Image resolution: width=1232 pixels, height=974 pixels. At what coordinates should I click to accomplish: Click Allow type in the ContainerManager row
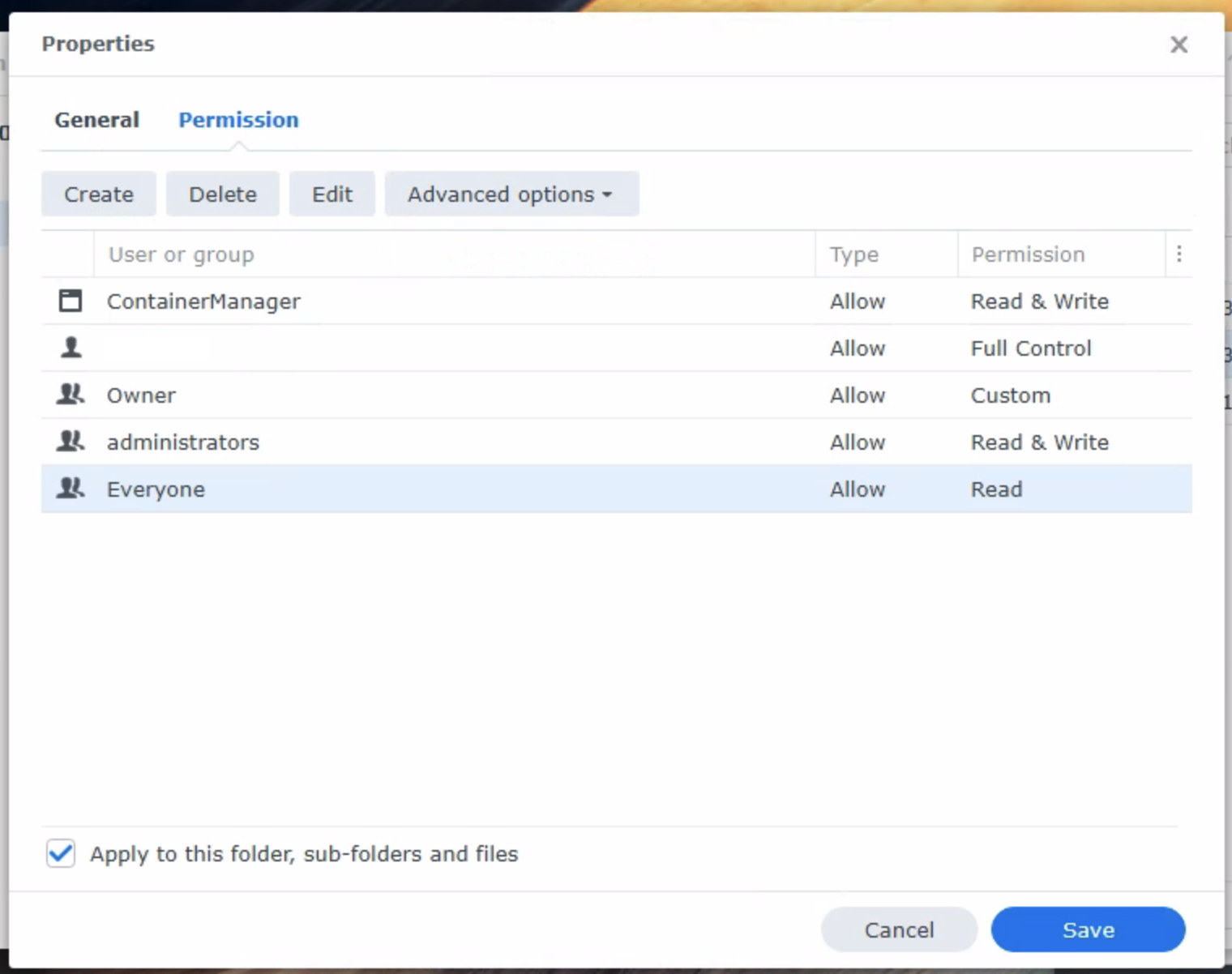point(858,301)
